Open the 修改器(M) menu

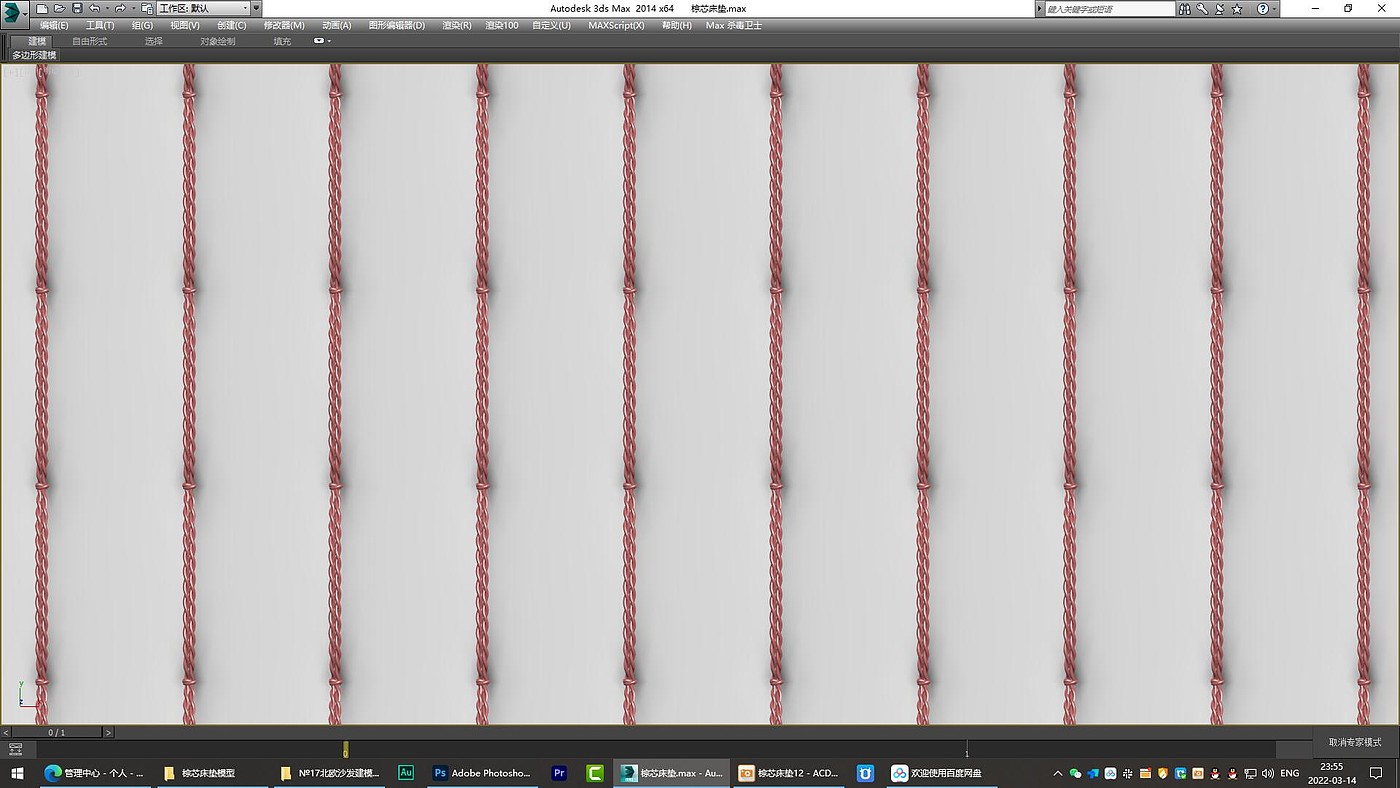284,25
